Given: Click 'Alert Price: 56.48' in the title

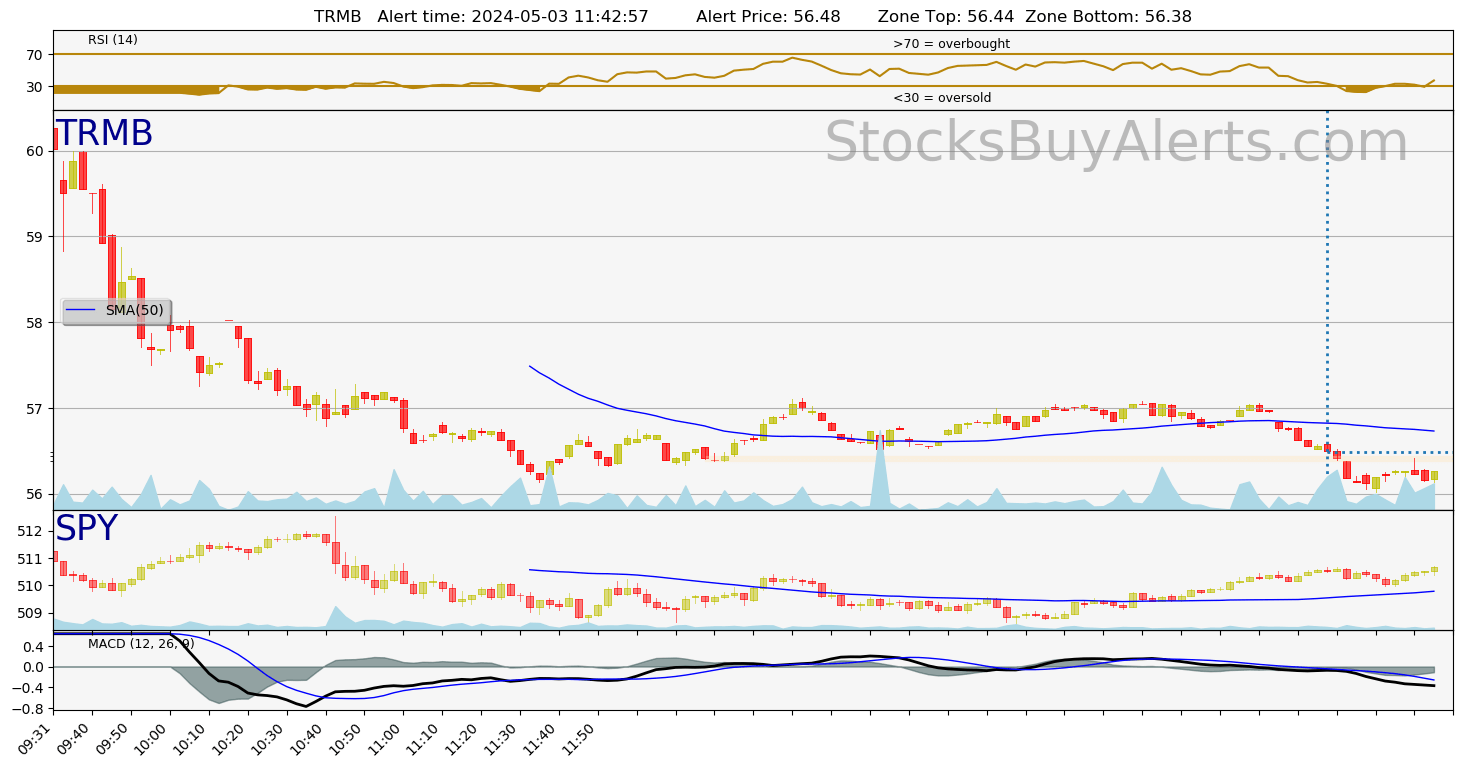Looking at the screenshot, I should coord(767,17).
